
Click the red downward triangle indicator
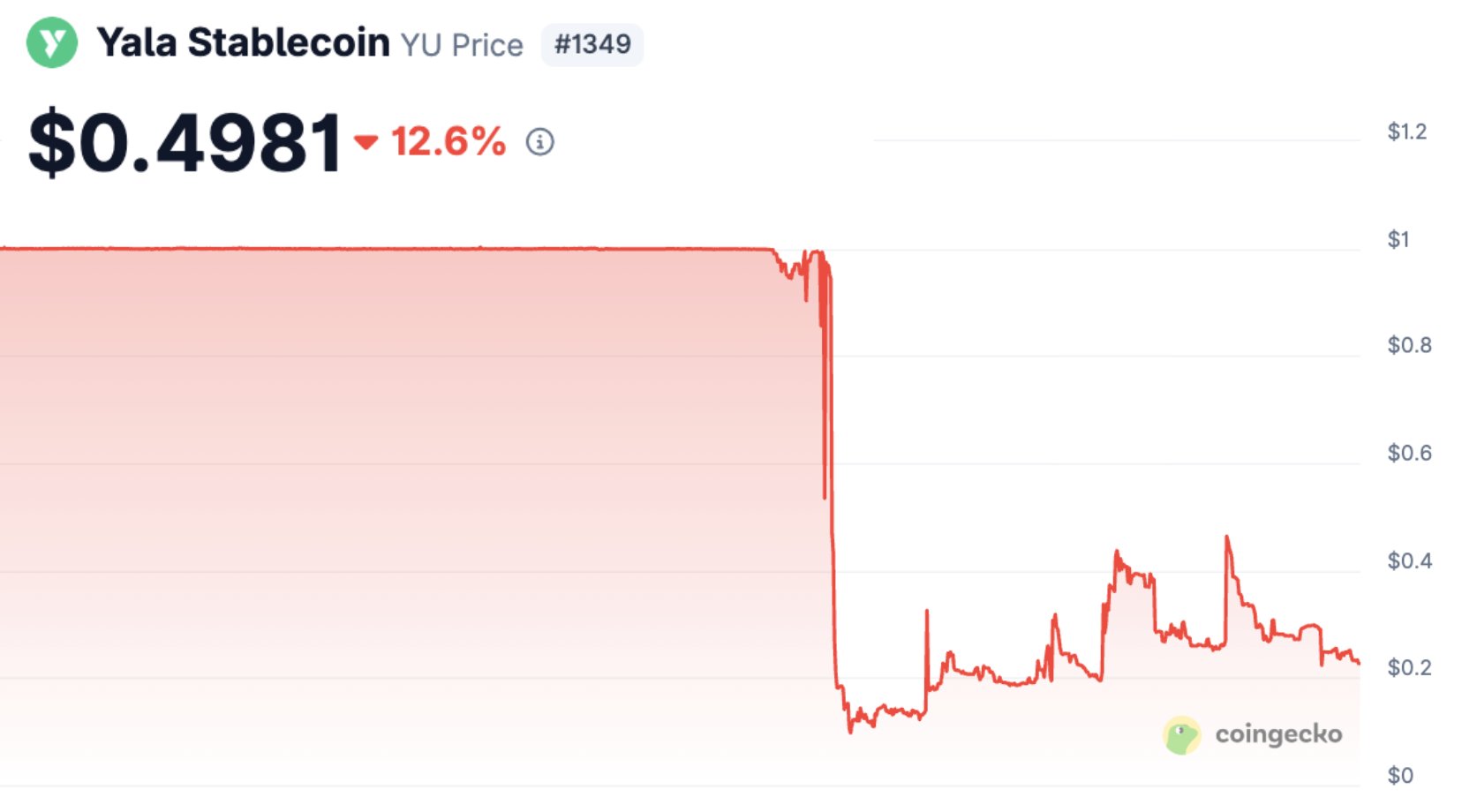click(365, 141)
